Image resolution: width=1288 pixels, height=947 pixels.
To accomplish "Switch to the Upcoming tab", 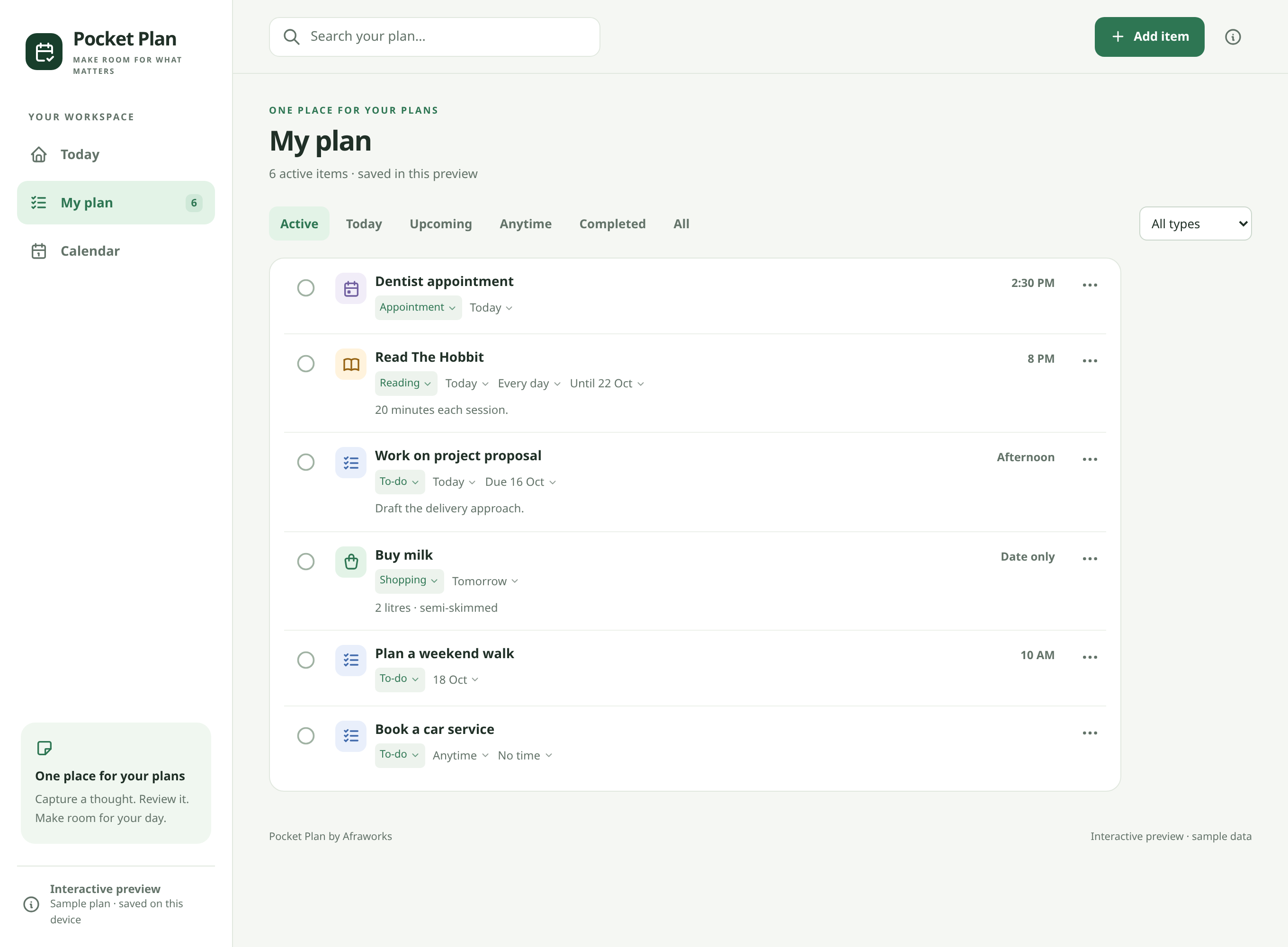I will click(x=440, y=223).
